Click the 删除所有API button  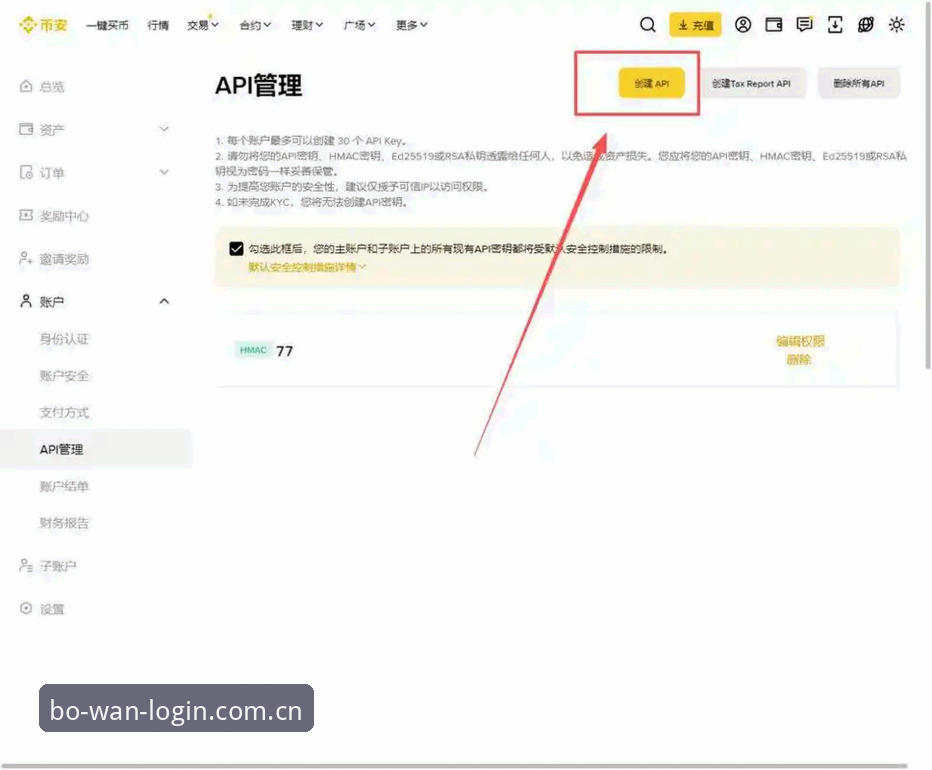pyautogui.click(x=858, y=83)
